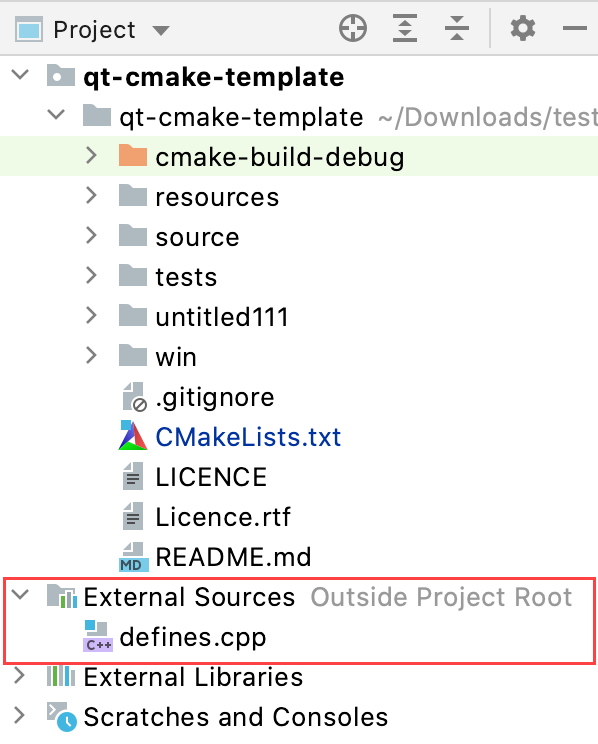
Task: Open the Project view dropdown arrow
Action: [x=160, y=31]
